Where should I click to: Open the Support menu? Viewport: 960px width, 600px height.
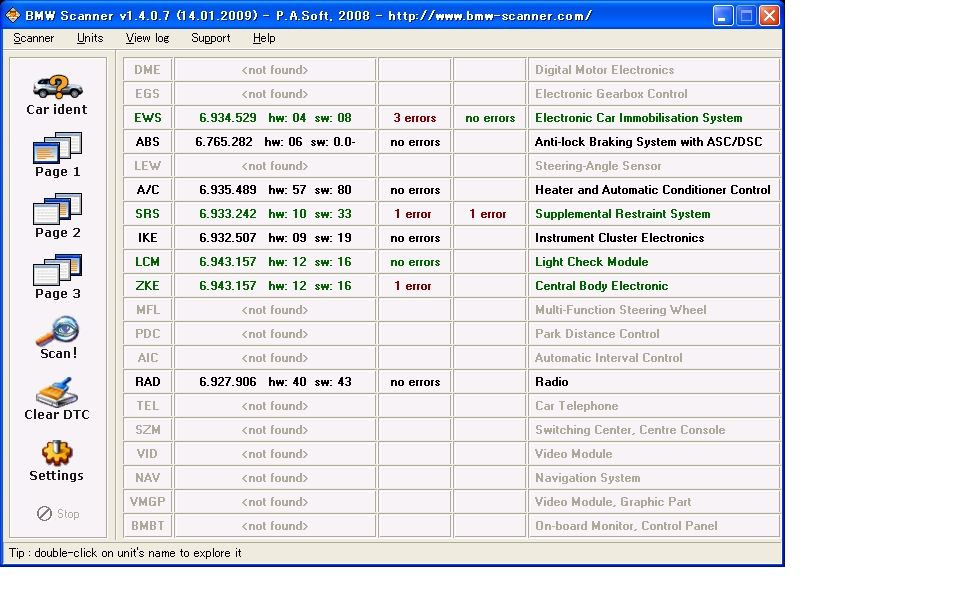(x=211, y=38)
